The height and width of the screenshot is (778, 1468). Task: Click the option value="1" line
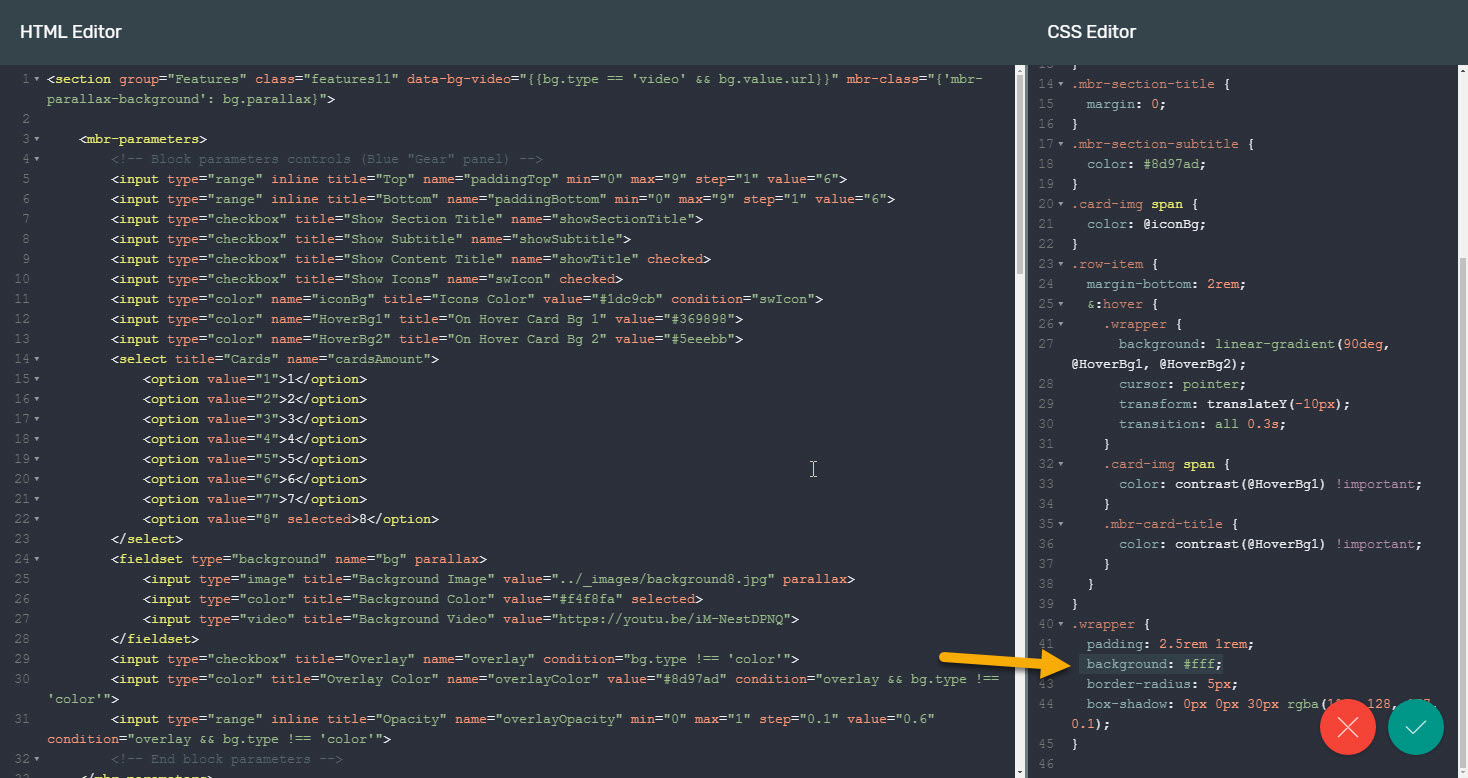coord(255,379)
